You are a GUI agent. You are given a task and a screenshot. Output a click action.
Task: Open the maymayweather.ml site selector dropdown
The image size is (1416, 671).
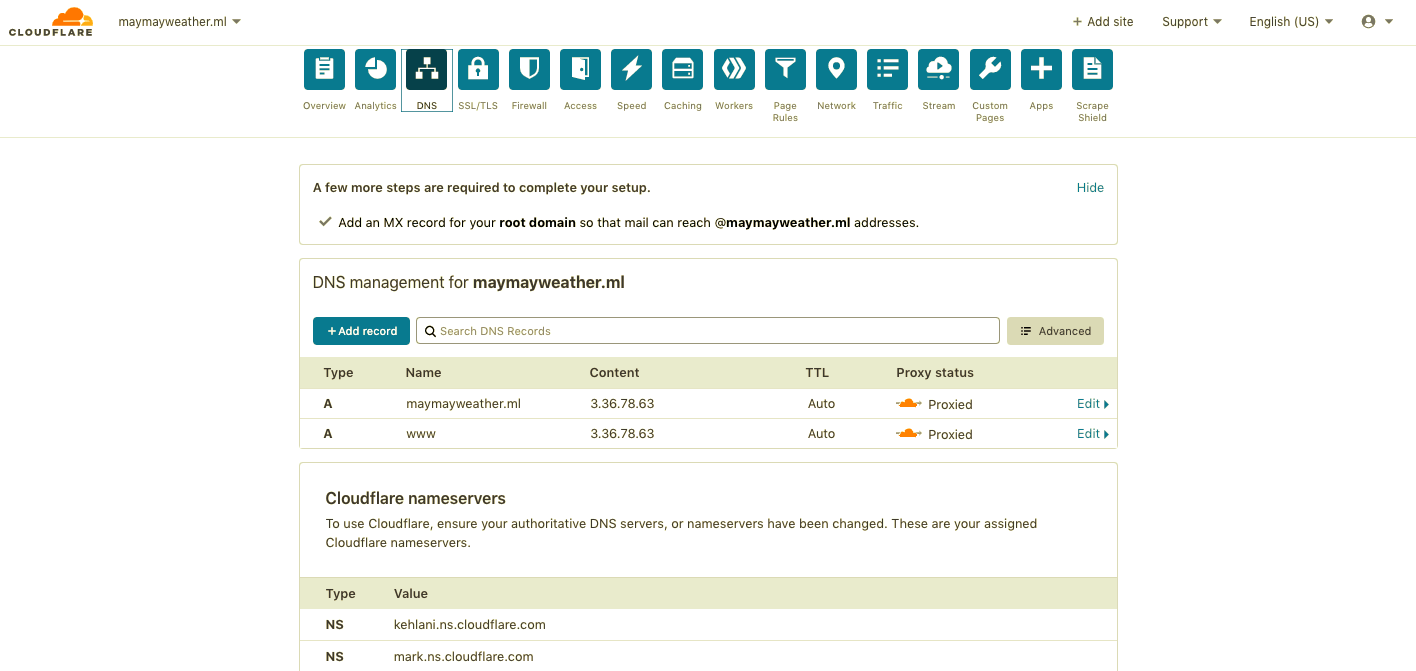point(179,21)
